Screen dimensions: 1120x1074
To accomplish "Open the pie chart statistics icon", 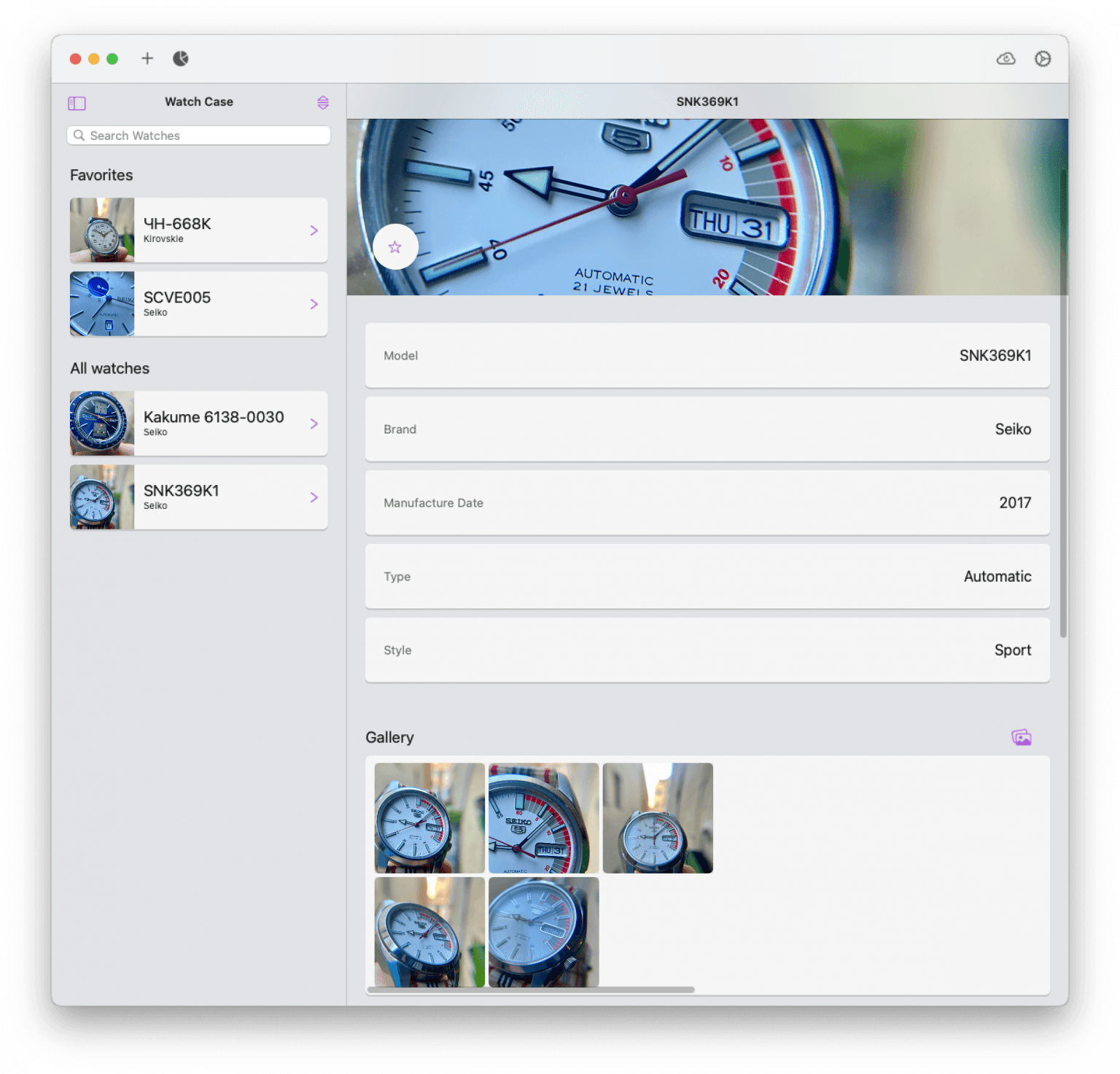I will 181,58.
